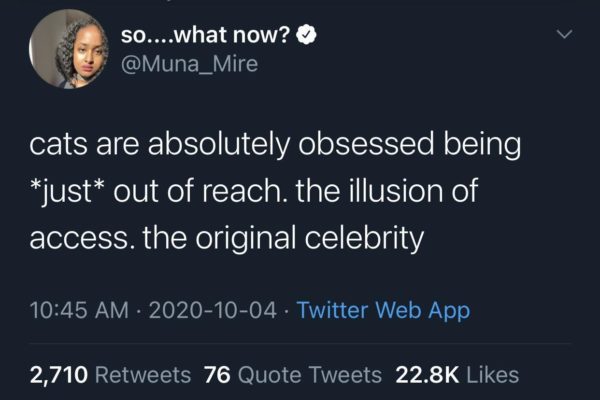Click the 76 quote count number

pos(216,375)
